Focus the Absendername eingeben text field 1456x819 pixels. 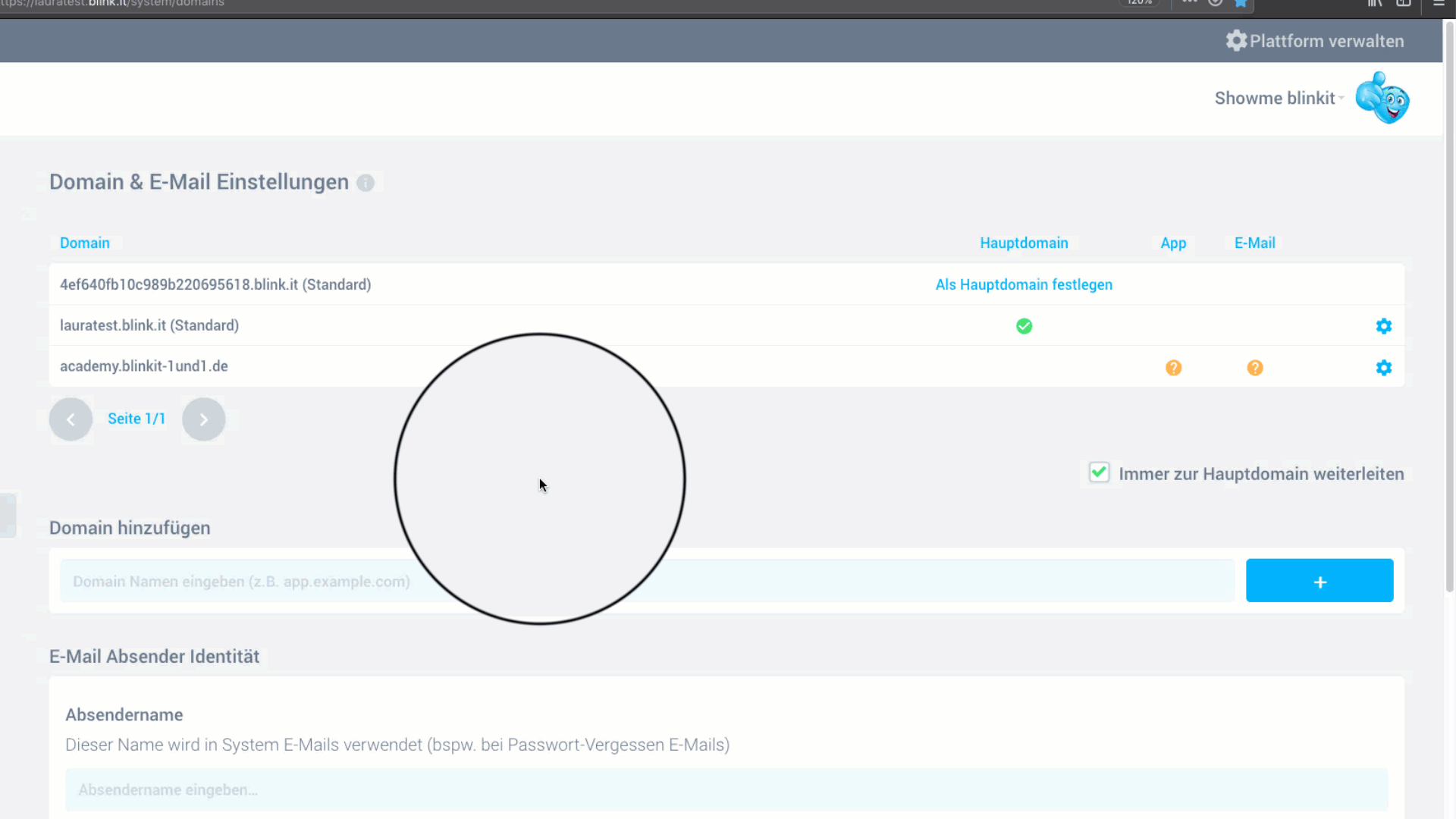(726, 790)
